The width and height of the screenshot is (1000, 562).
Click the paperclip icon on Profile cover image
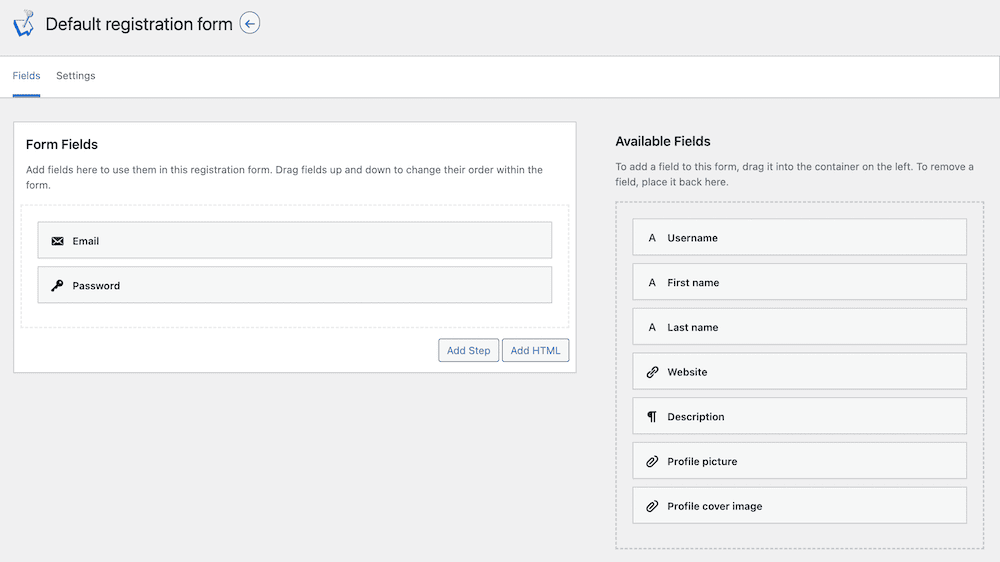[652, 506]
